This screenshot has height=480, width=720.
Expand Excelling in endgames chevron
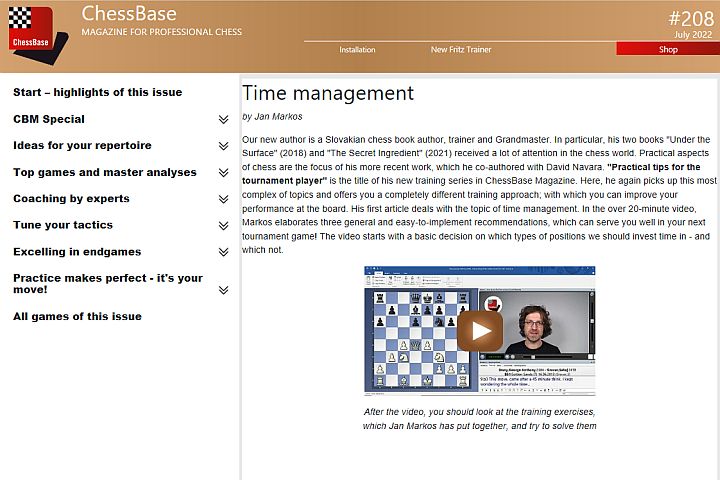[224, 252]
